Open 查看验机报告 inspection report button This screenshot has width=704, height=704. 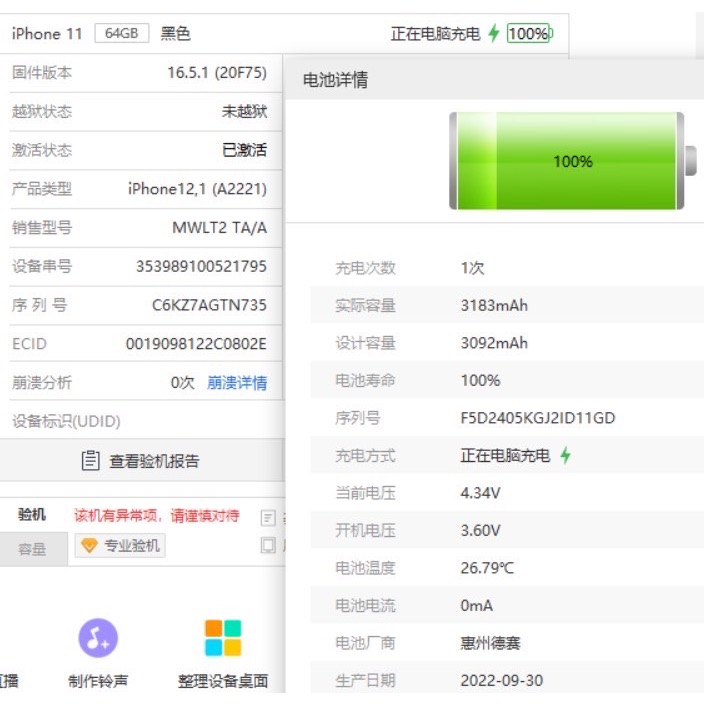(x=141, y=461)
